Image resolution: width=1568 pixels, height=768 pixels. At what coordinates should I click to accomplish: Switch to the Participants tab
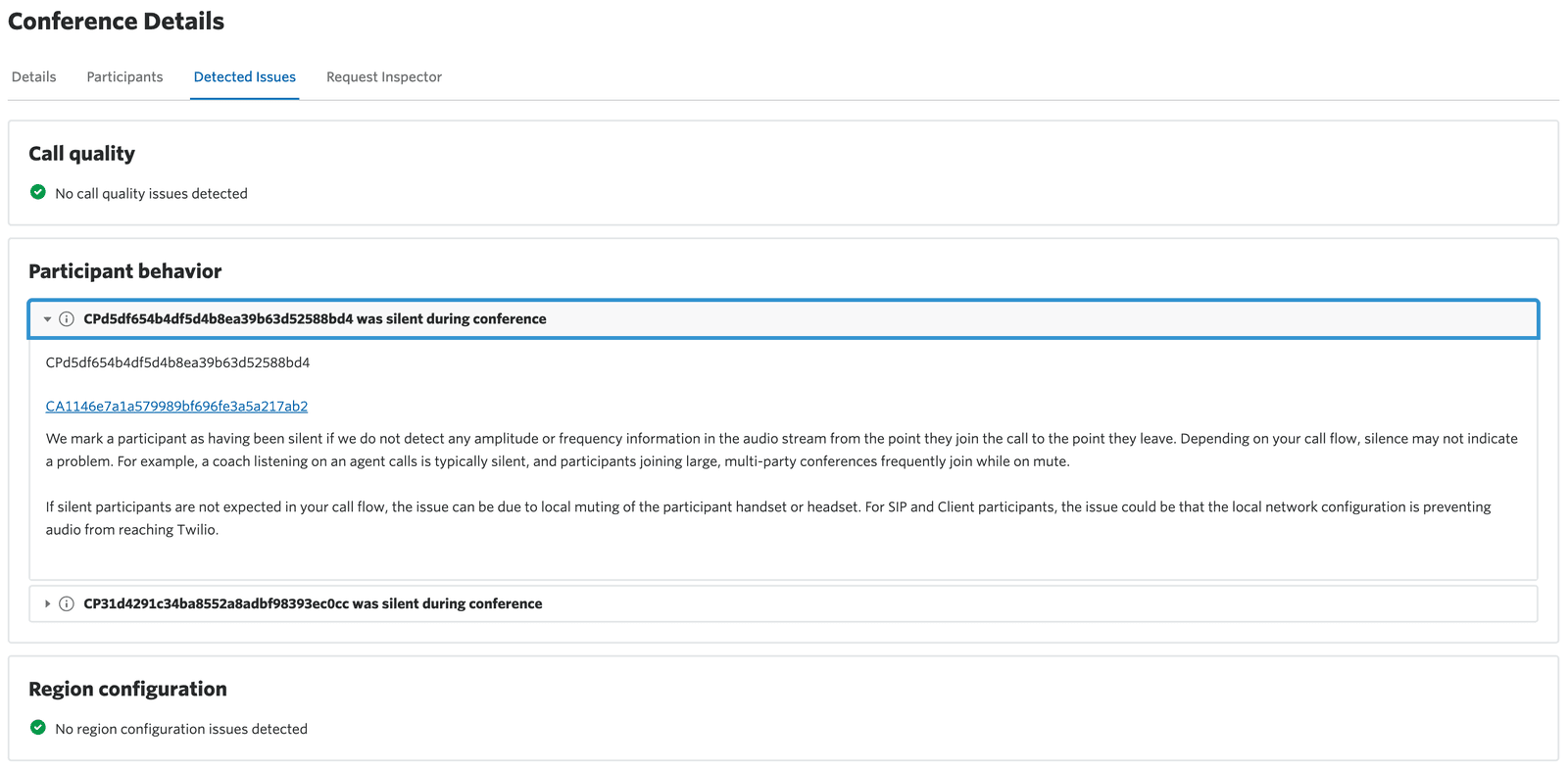click(124, 77)
